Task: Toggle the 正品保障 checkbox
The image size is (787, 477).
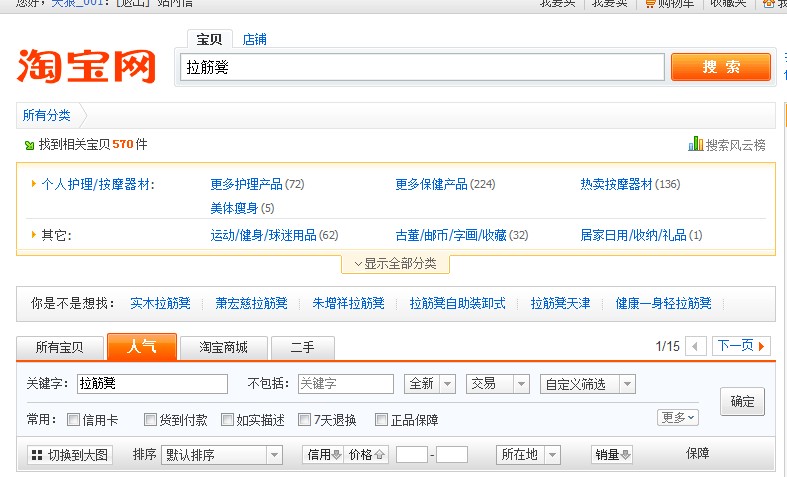Action: tap(381, 419)
